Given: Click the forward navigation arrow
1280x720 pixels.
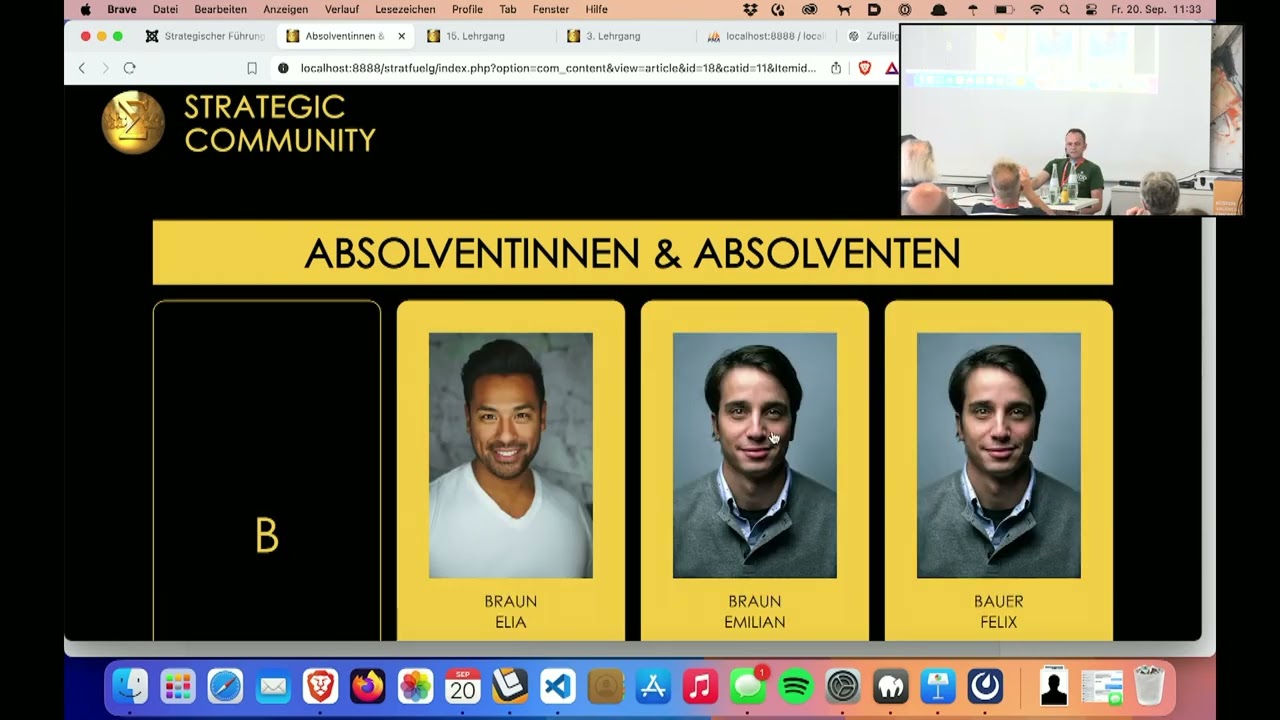Looking at the screenshot, I should (x=105, y=68).
